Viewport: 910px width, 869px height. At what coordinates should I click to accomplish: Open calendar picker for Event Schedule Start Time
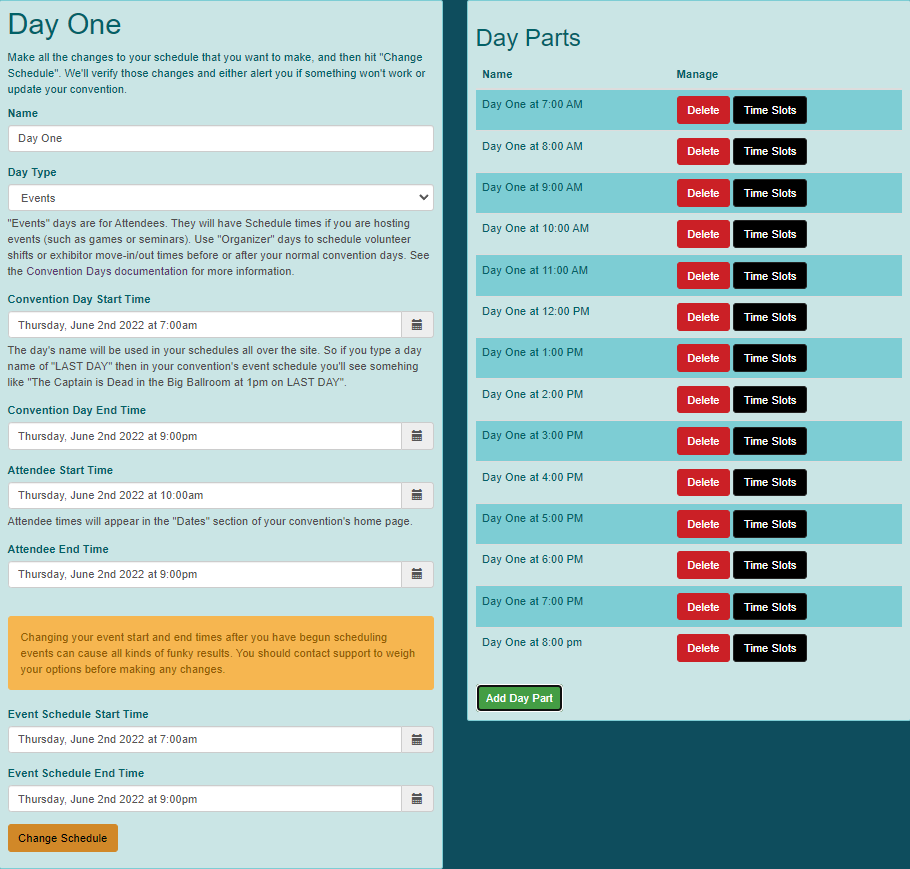pos(417,740)
